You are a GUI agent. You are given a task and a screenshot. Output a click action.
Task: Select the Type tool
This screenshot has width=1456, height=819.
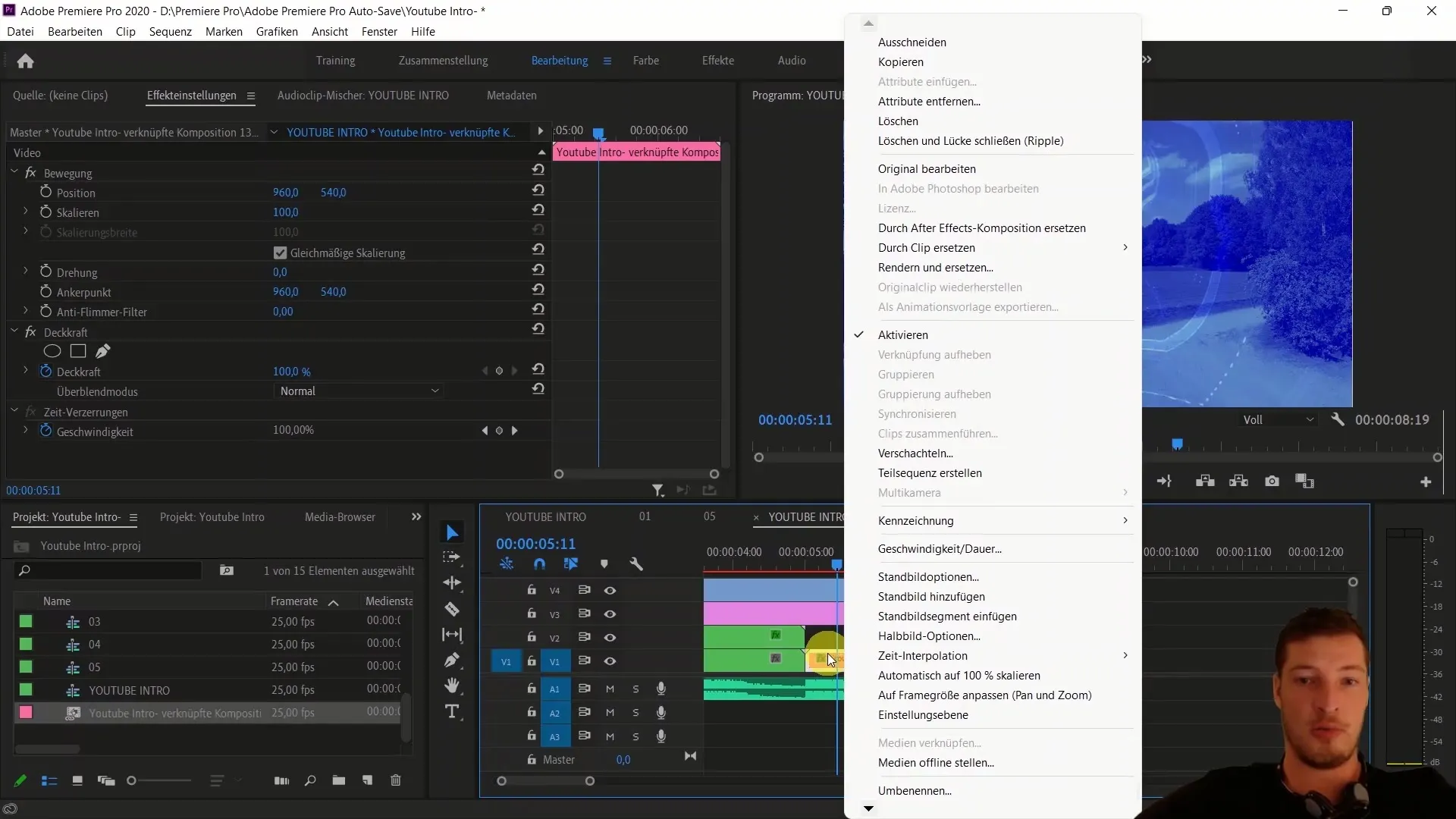tap(452, 711)
